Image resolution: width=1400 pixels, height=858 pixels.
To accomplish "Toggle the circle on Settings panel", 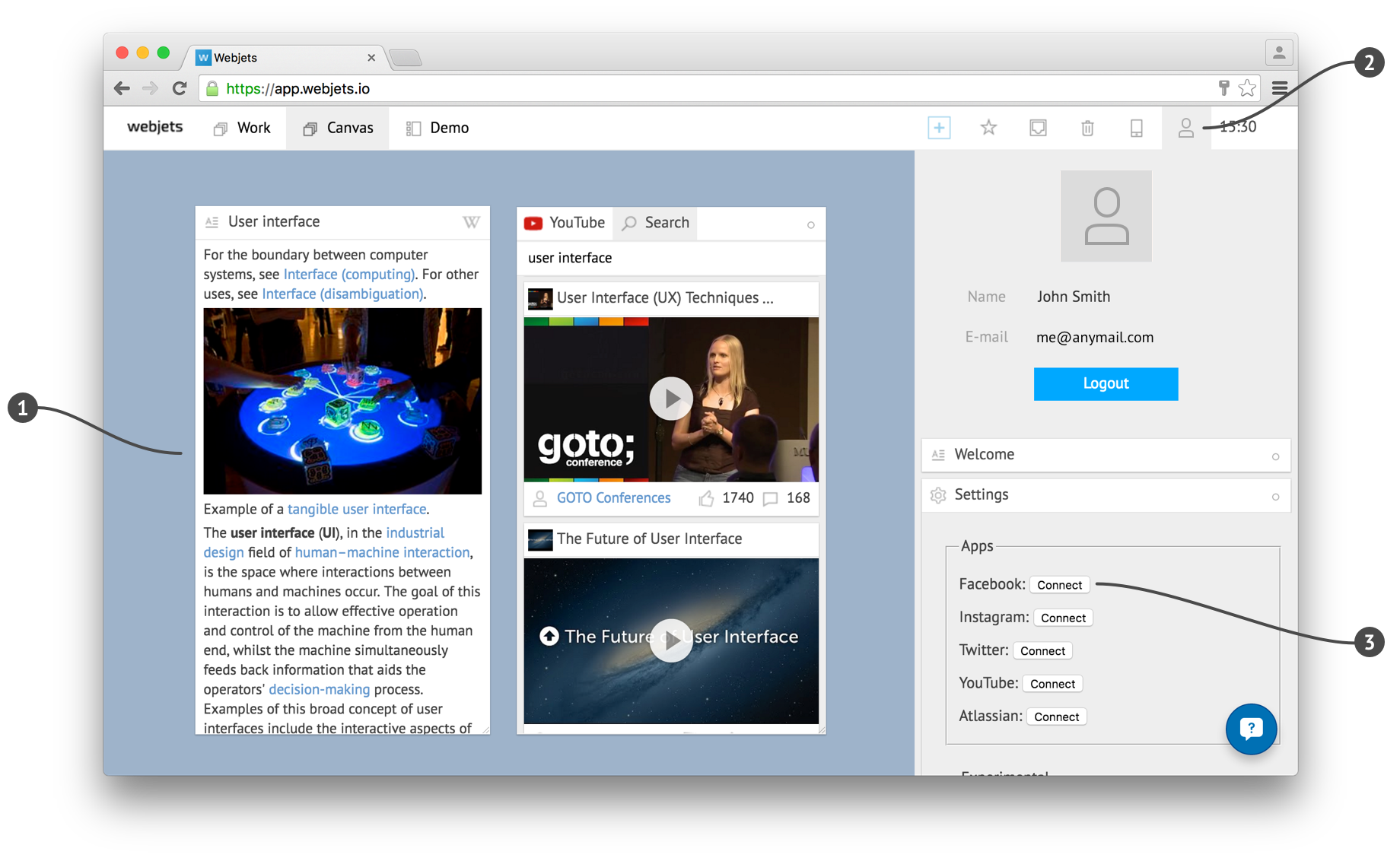I will tap(1275, 497).
